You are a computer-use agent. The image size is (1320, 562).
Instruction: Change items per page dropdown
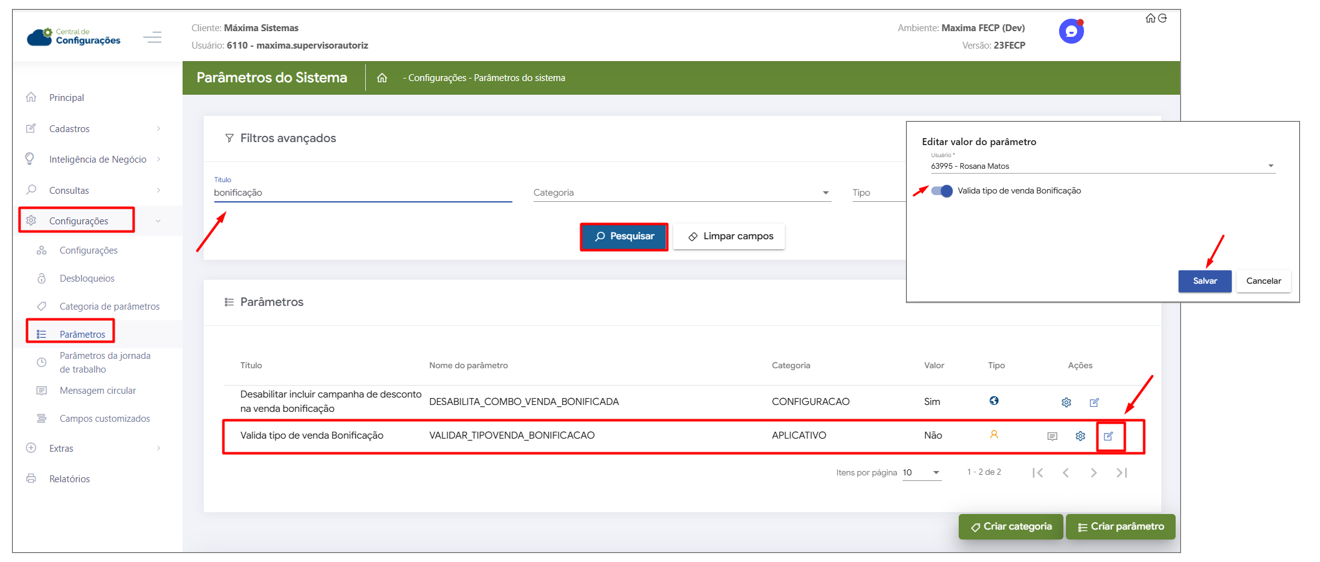pos(921,473)
